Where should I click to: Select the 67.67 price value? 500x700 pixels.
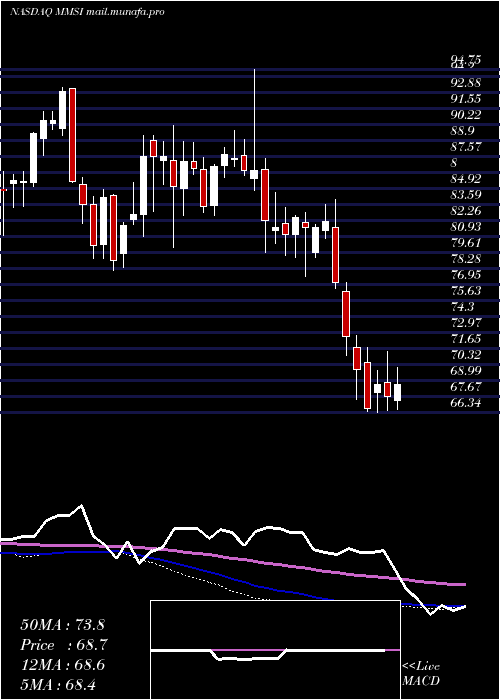pyautogui.click(x=466, y=388)
